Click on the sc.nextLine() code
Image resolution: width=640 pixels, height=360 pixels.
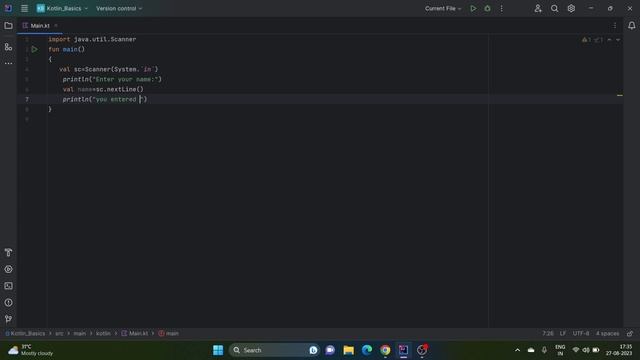pos(120,89)
